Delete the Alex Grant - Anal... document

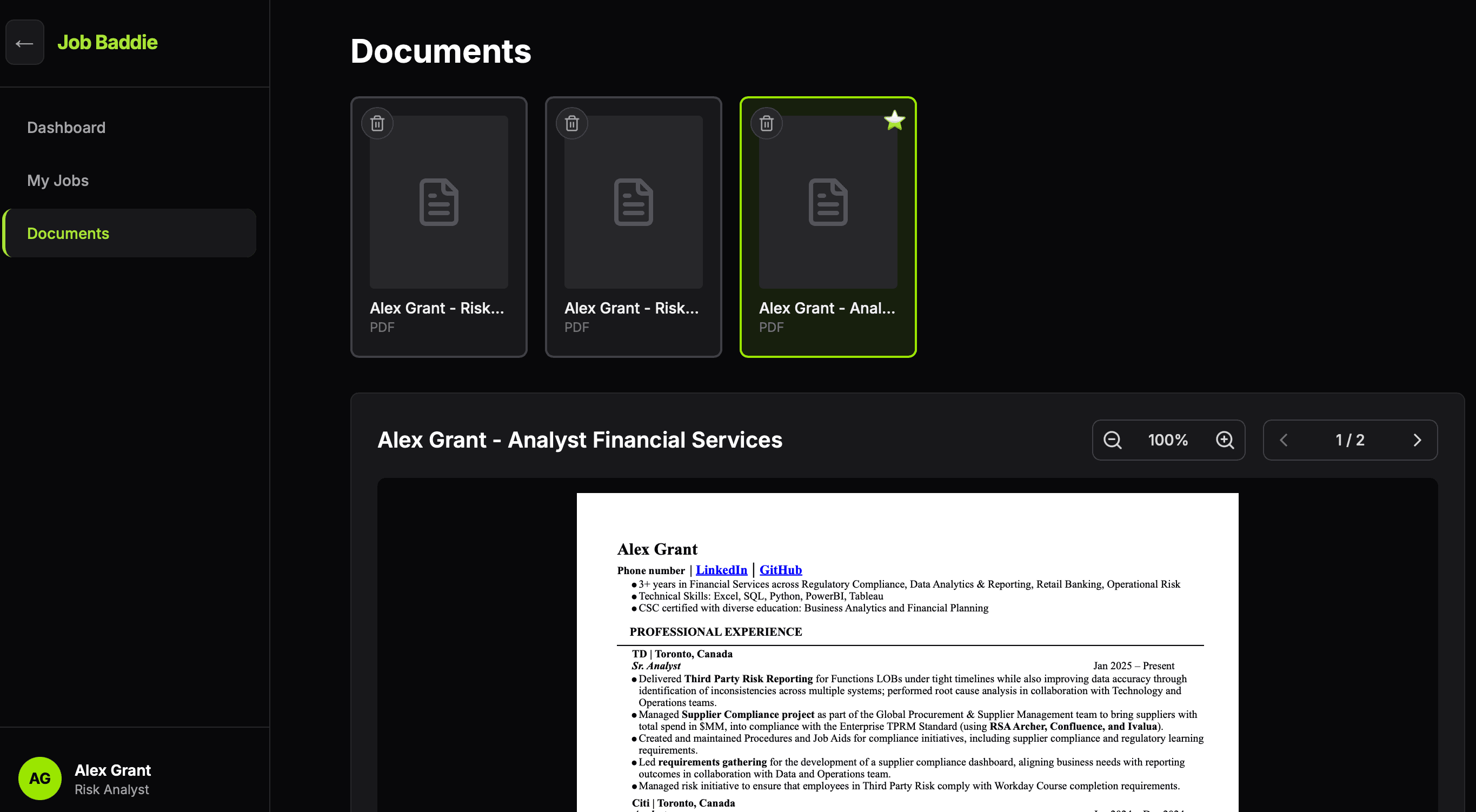(x=767, y=123)
